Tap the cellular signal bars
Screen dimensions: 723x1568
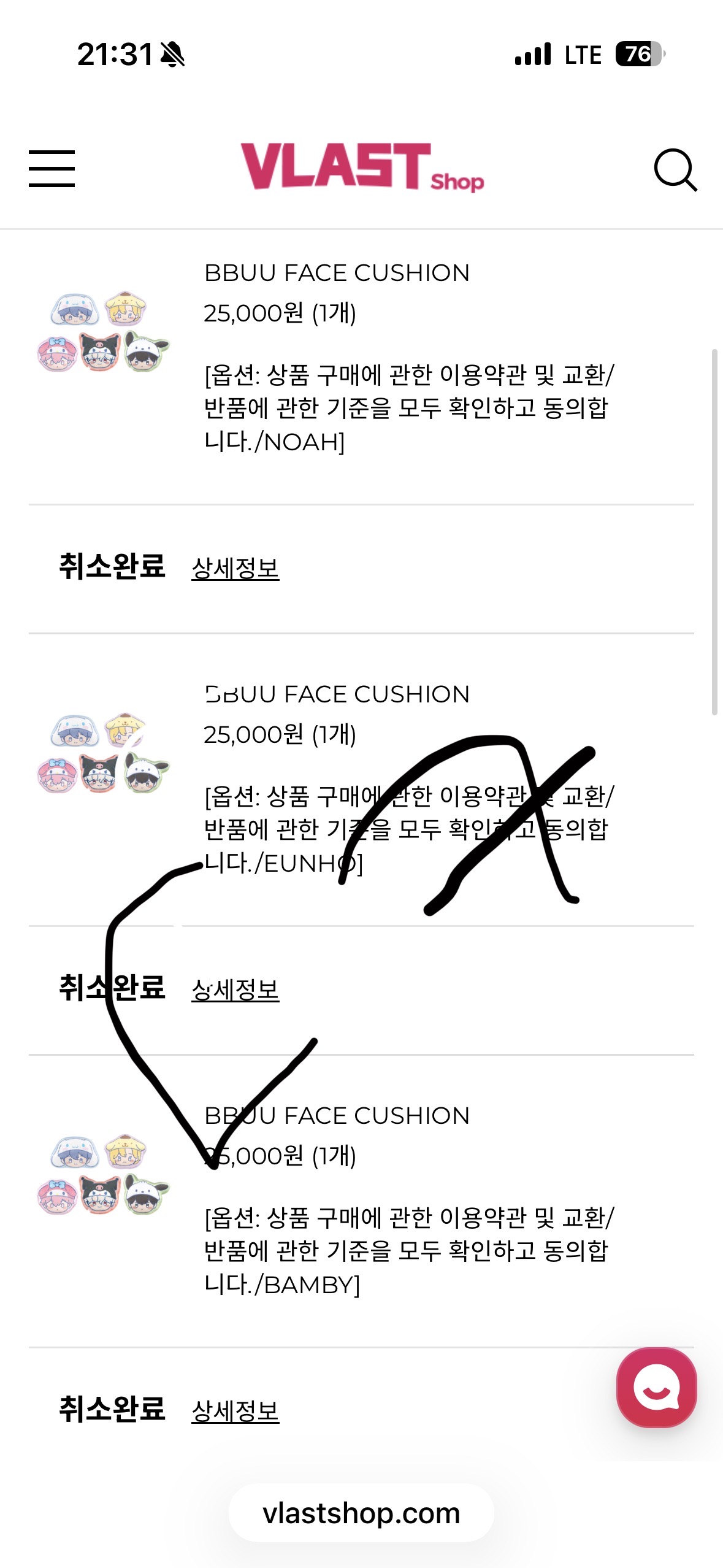click(x=533, y=55)
